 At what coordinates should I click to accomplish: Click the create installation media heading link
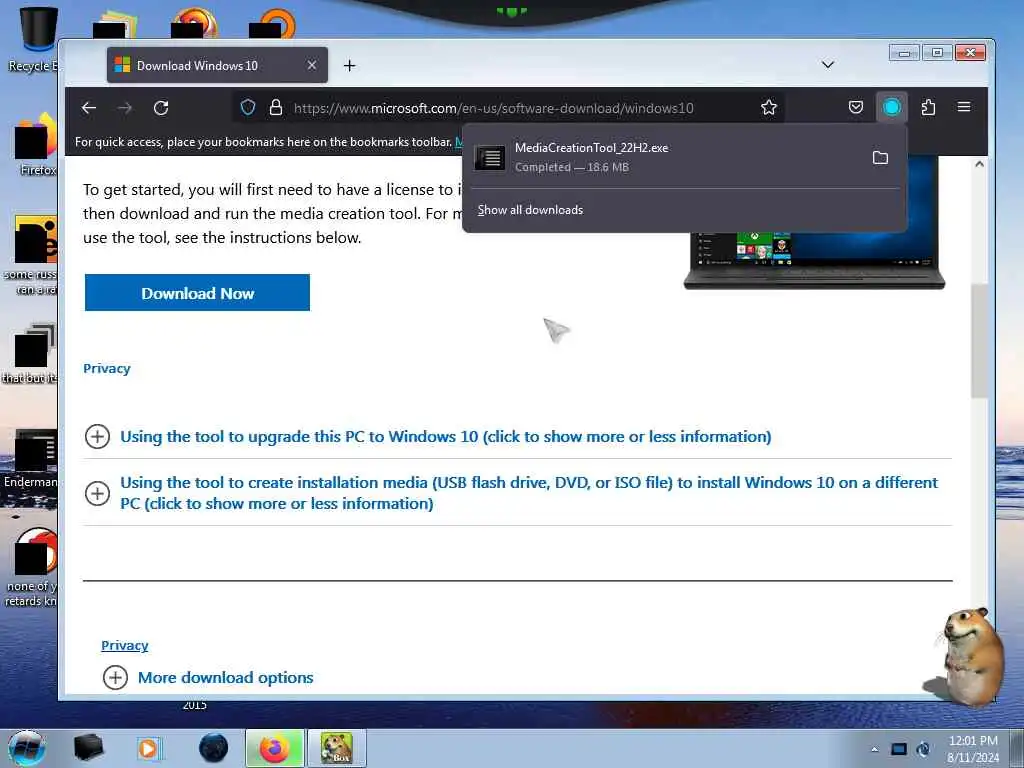[x=529, y=493]
